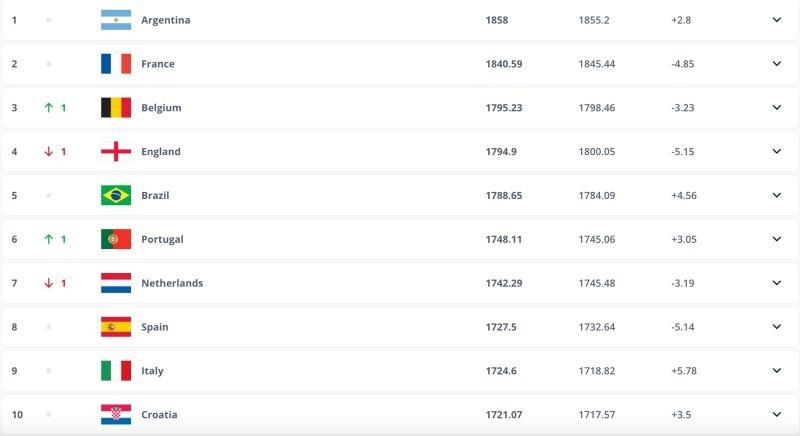This screenshot has width=800, height=436.
Task: Expand the France row chevron
Action: click(776, 64)
